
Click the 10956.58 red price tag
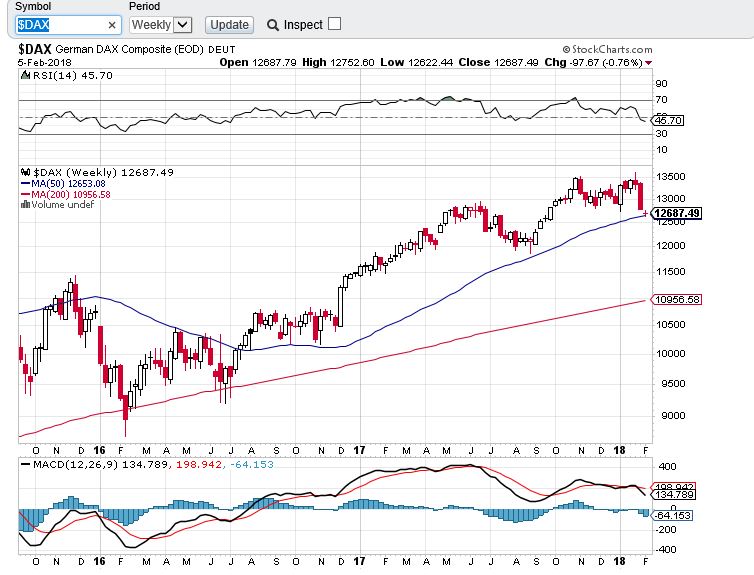coord(676,300)
